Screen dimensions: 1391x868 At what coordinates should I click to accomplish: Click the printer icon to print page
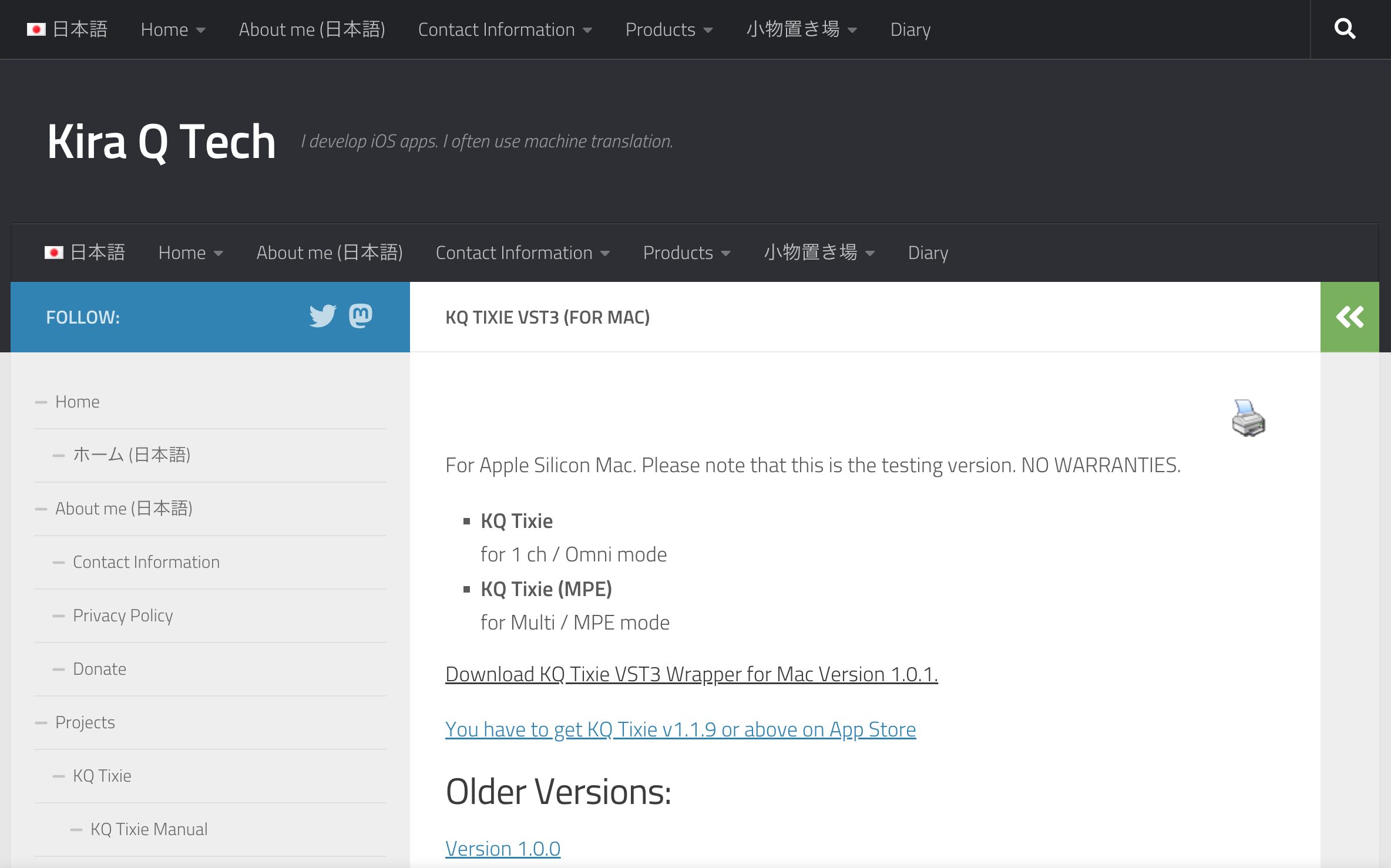point(1248,418)
